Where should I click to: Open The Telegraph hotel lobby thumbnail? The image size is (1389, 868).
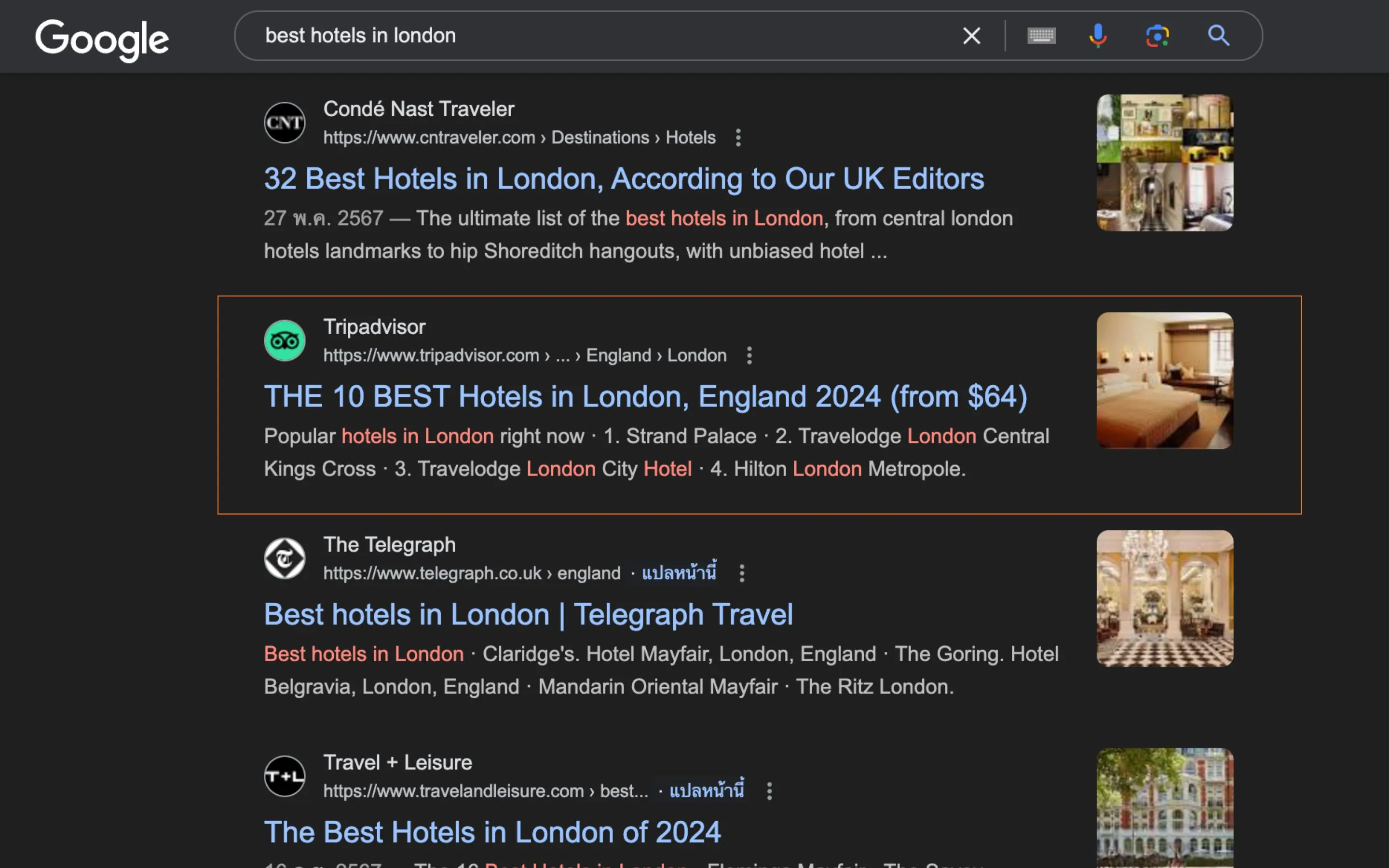pos(1165,598)
